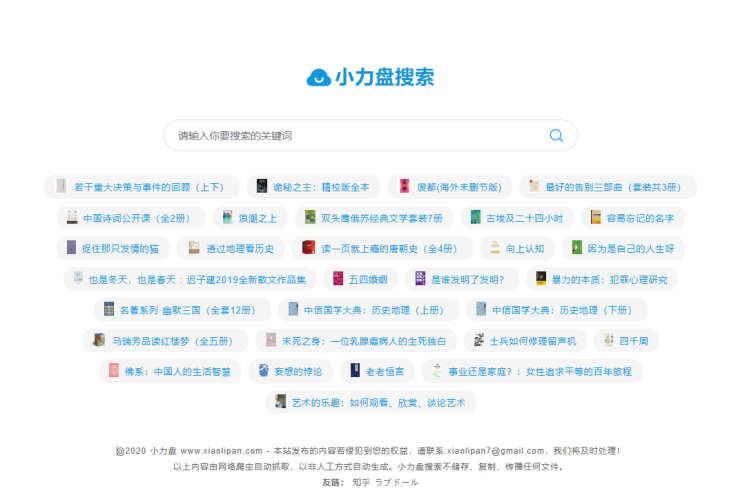Click book cover icon for 若干重大决策与事件的回顾
The width and height of the screenshot is (747, 500).
(61, 186)
